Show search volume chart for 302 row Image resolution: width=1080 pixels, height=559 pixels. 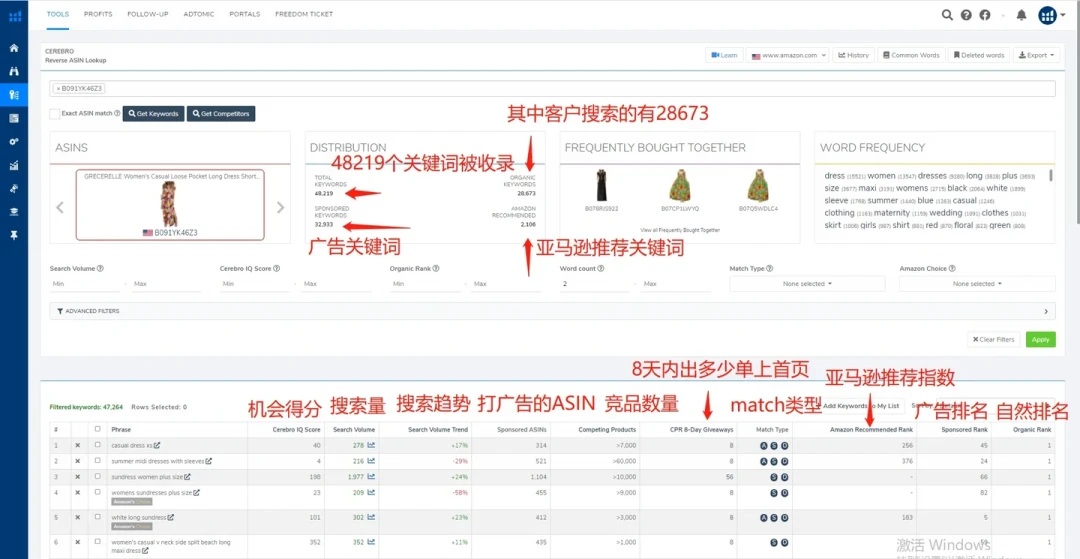[x=371, y=517]
